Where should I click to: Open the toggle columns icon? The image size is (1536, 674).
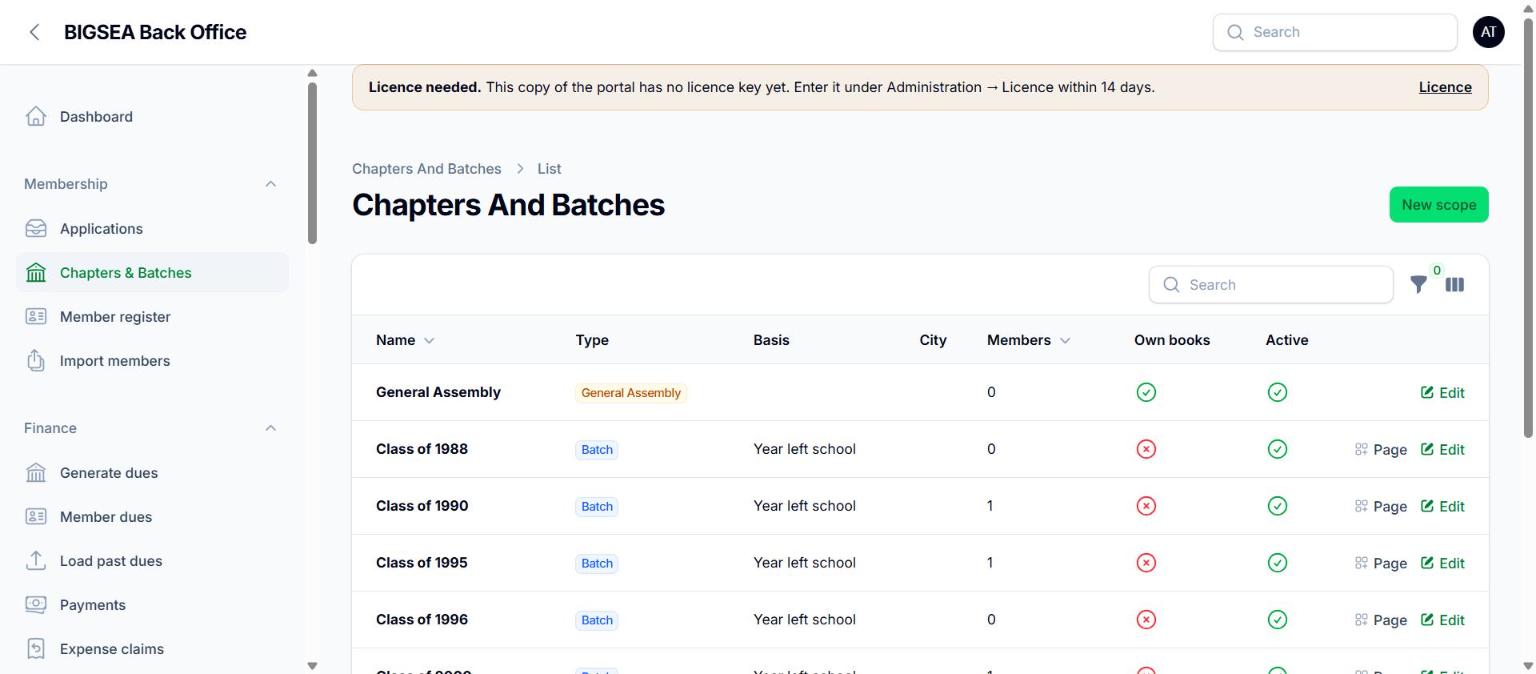[1455, 285]
